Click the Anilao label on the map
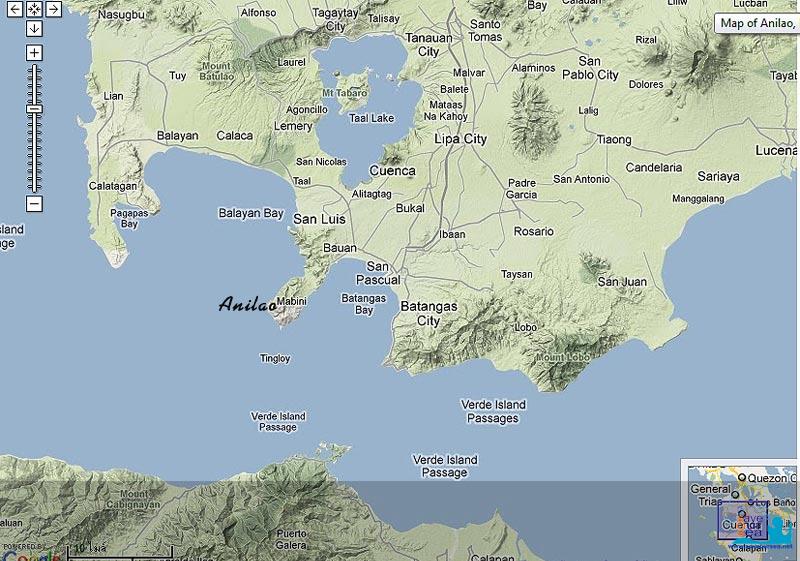The image size is (800, 561). pyautogui.click(x=247, y=304)
